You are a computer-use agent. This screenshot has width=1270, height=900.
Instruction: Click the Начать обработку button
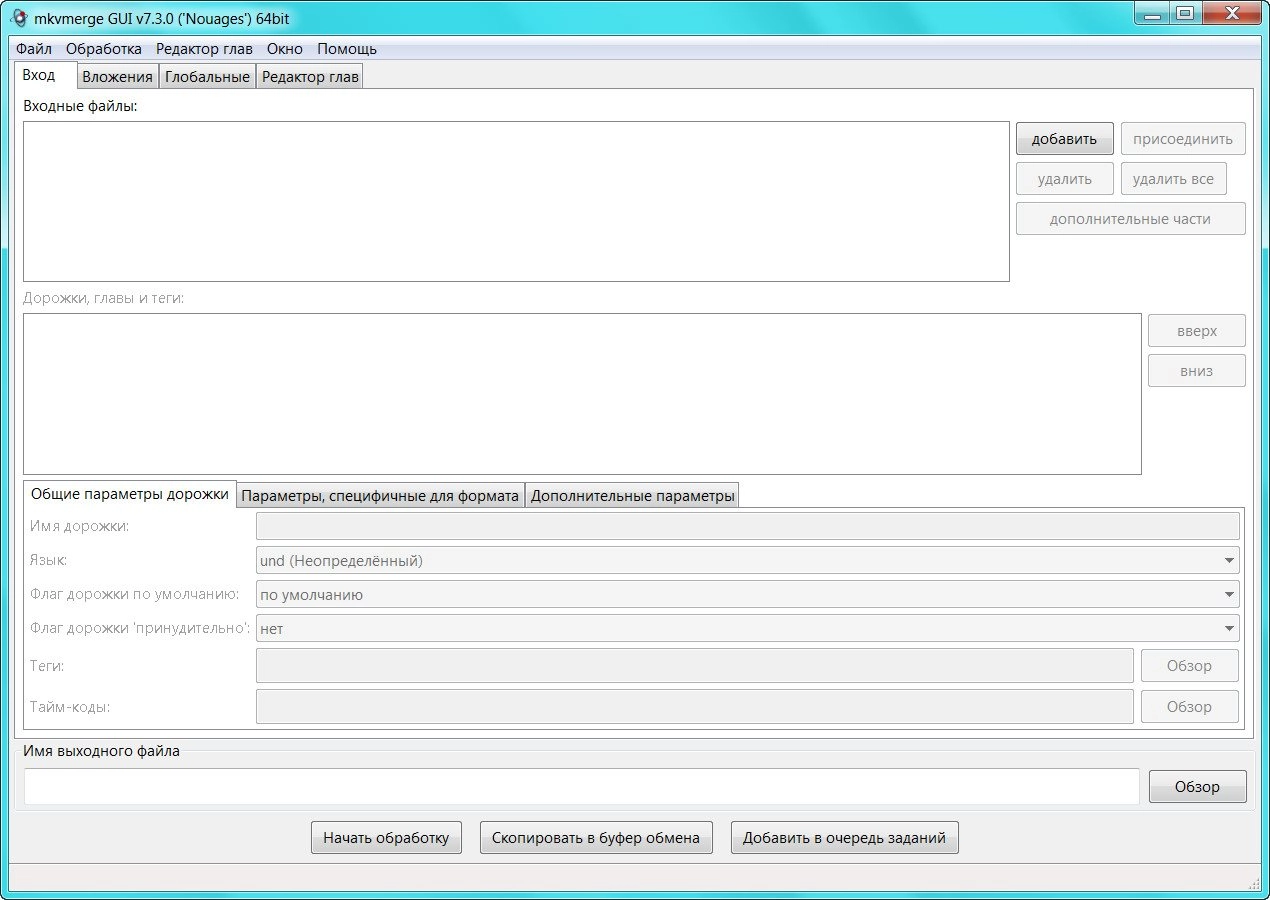(x=386, y=838)
